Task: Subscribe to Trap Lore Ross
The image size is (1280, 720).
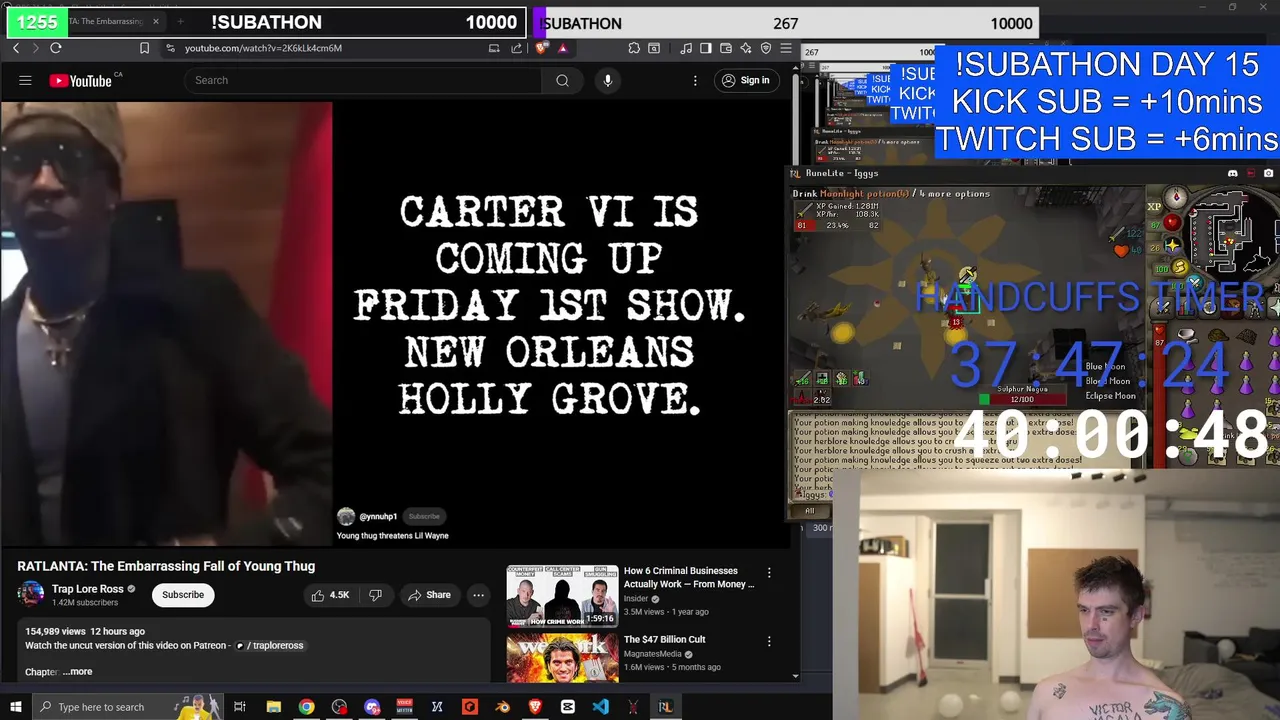Action: point(183,595)
